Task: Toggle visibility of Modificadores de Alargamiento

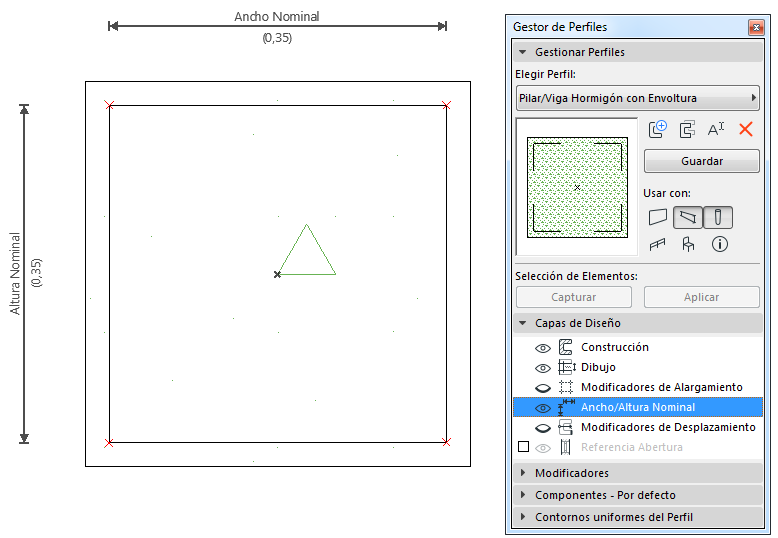Action: (x=543, y=388)
